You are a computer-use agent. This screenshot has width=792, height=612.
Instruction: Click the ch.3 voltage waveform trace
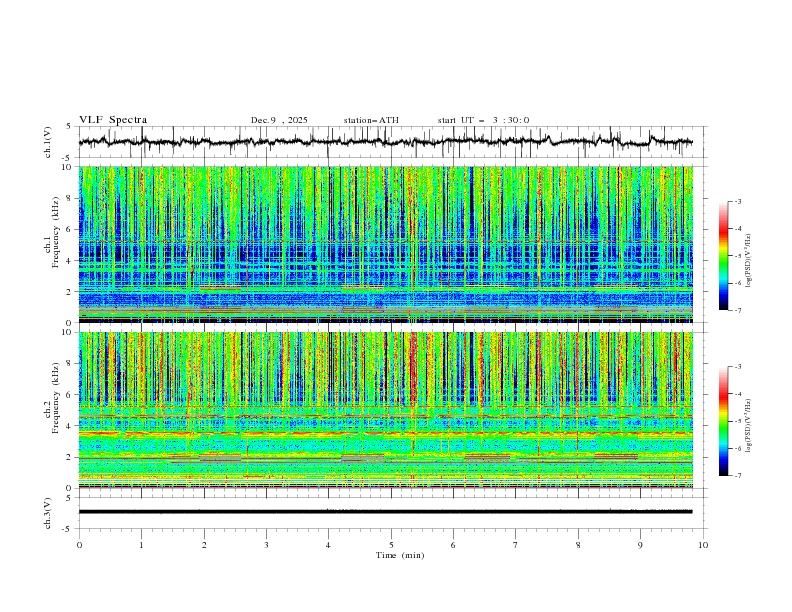[385, 512]
